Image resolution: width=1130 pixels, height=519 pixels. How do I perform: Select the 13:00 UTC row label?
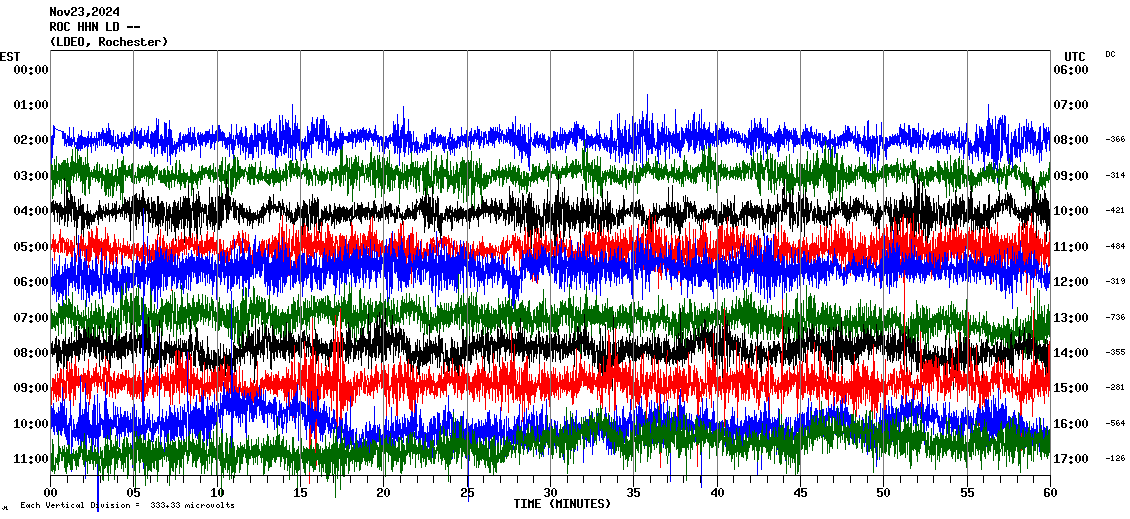click(x=1070, y=318)
